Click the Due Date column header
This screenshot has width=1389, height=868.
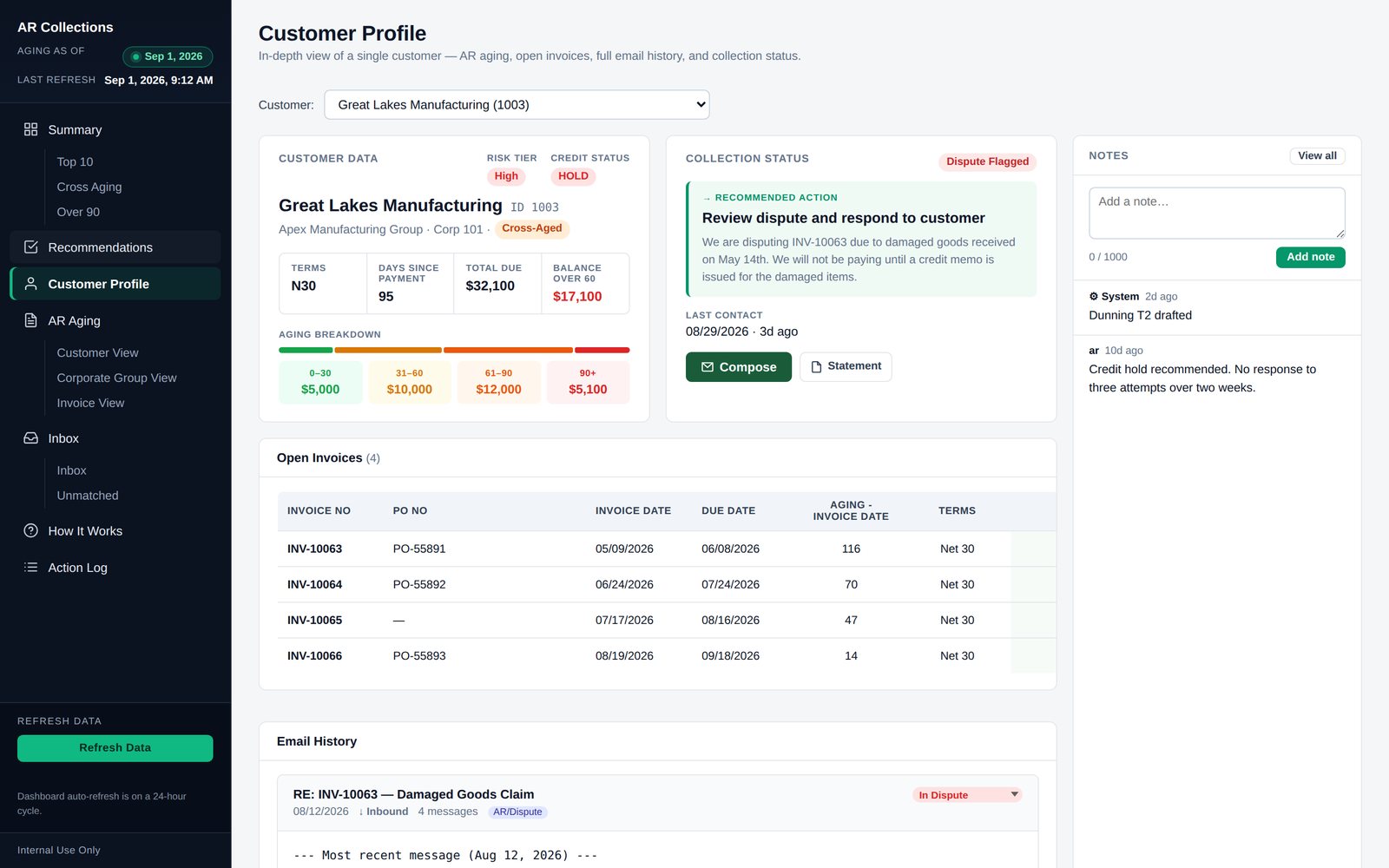(x=728, y=511)
